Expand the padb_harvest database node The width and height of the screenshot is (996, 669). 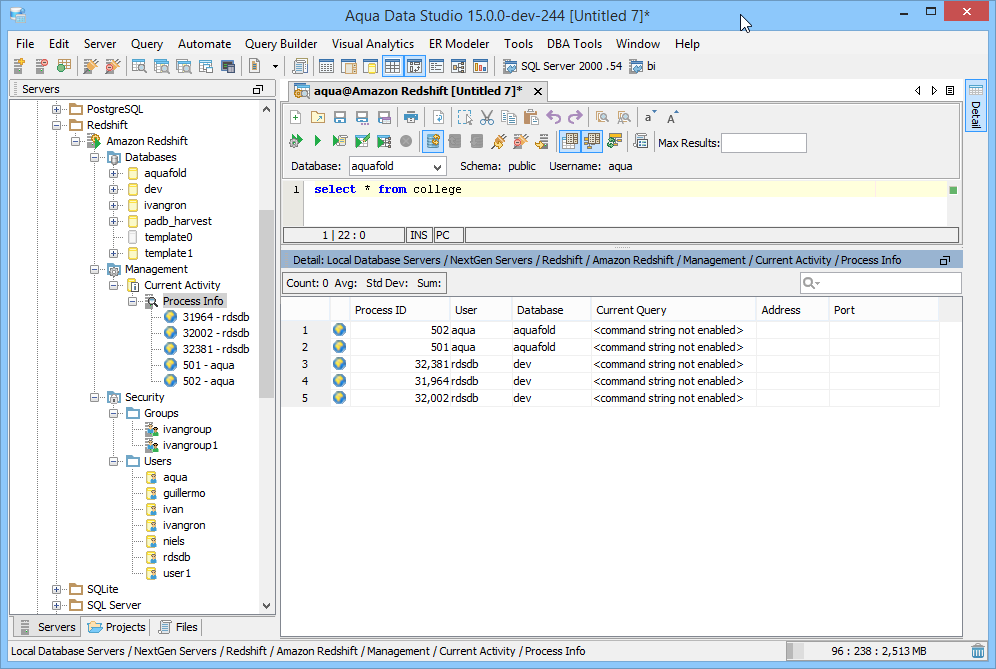click(x=113, y=221)
